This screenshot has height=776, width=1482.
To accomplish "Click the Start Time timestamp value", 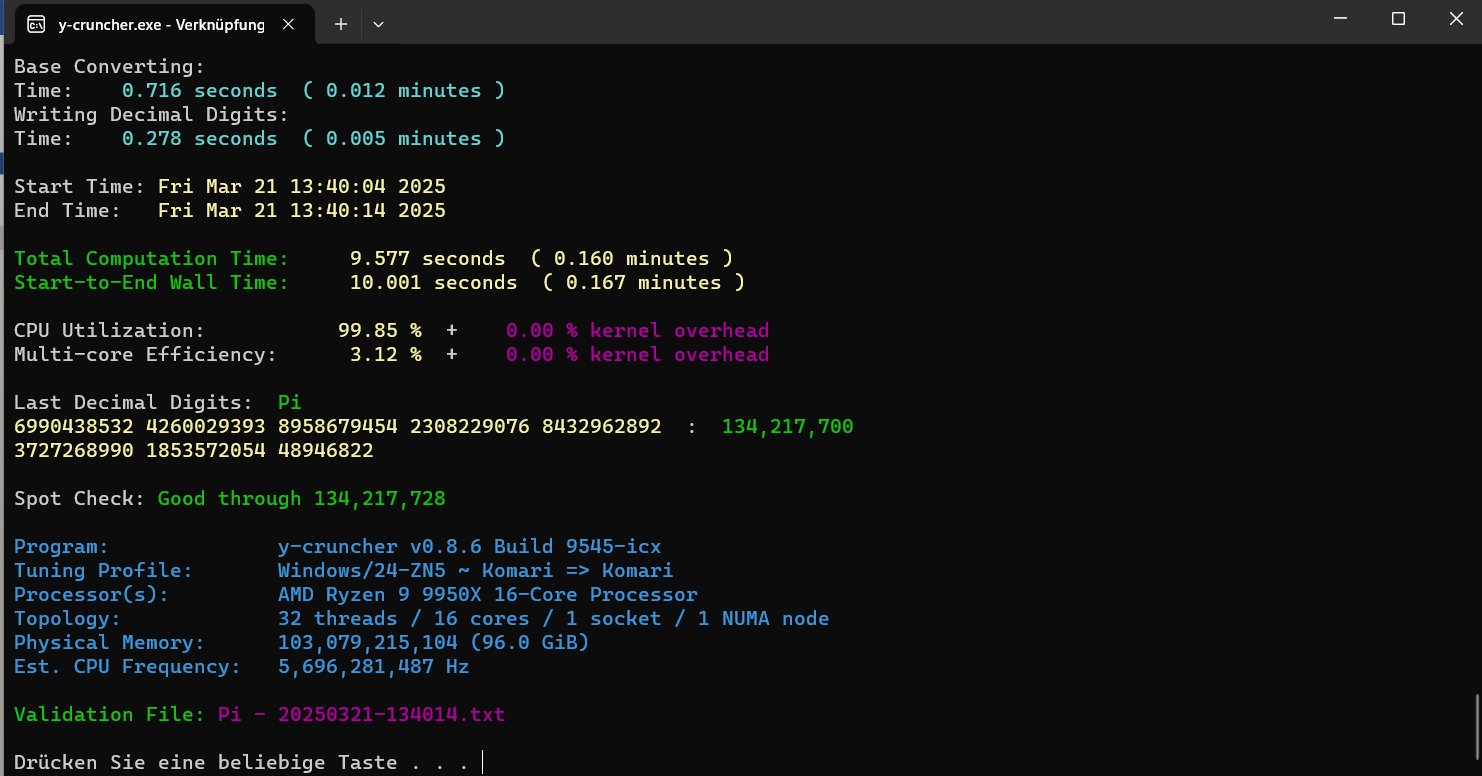I will [301, 186].
